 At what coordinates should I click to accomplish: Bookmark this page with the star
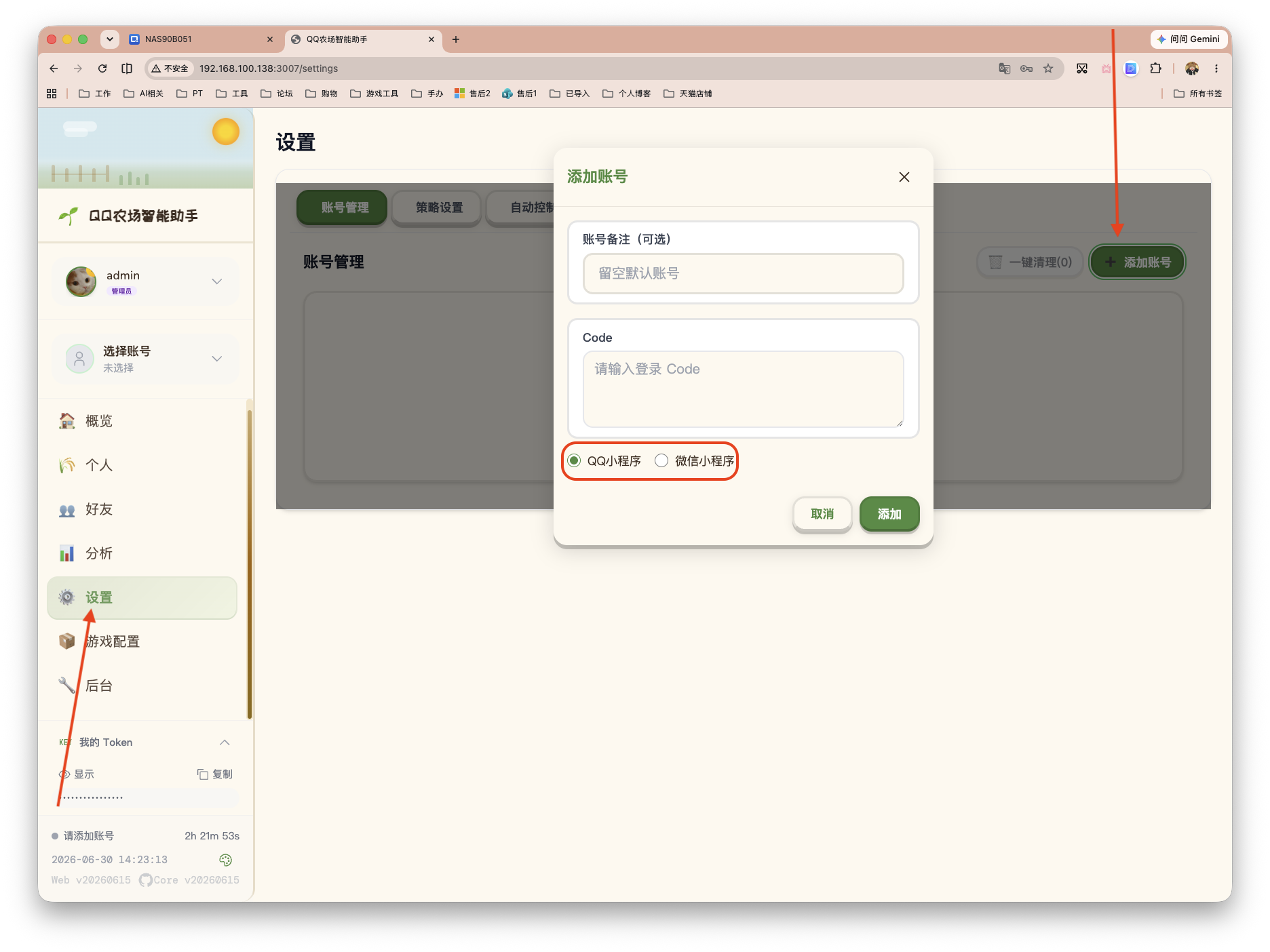tap(1048, 68)
